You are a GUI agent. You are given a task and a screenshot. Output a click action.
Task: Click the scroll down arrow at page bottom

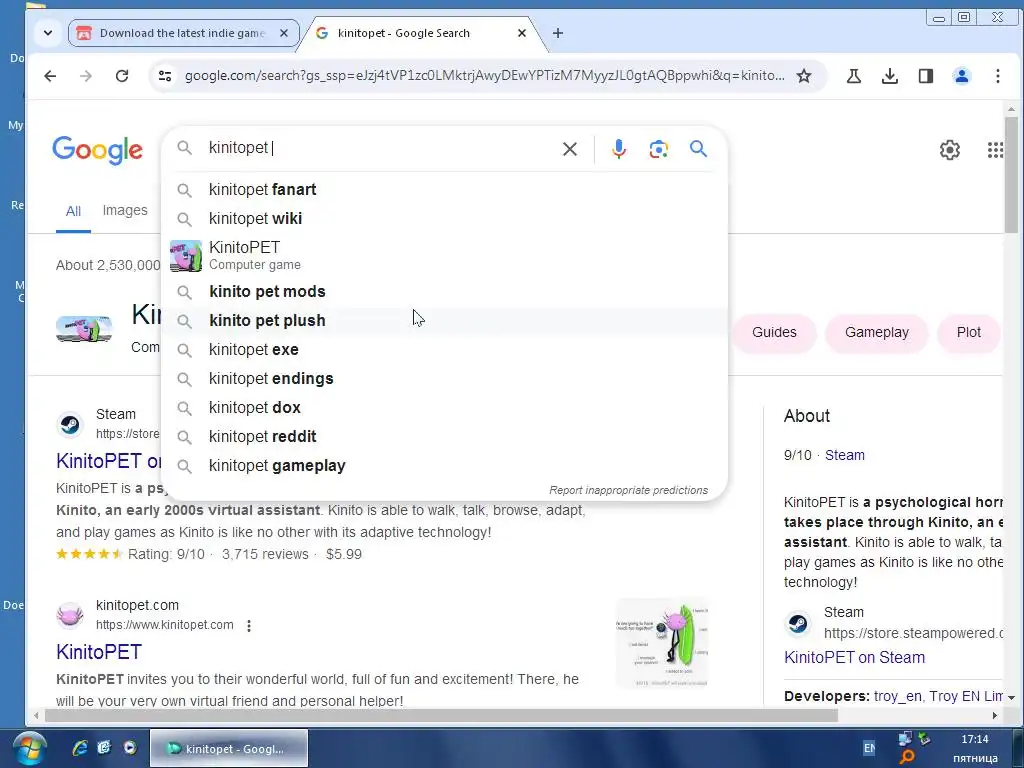pyautogui.click(x=1011, y=697)
